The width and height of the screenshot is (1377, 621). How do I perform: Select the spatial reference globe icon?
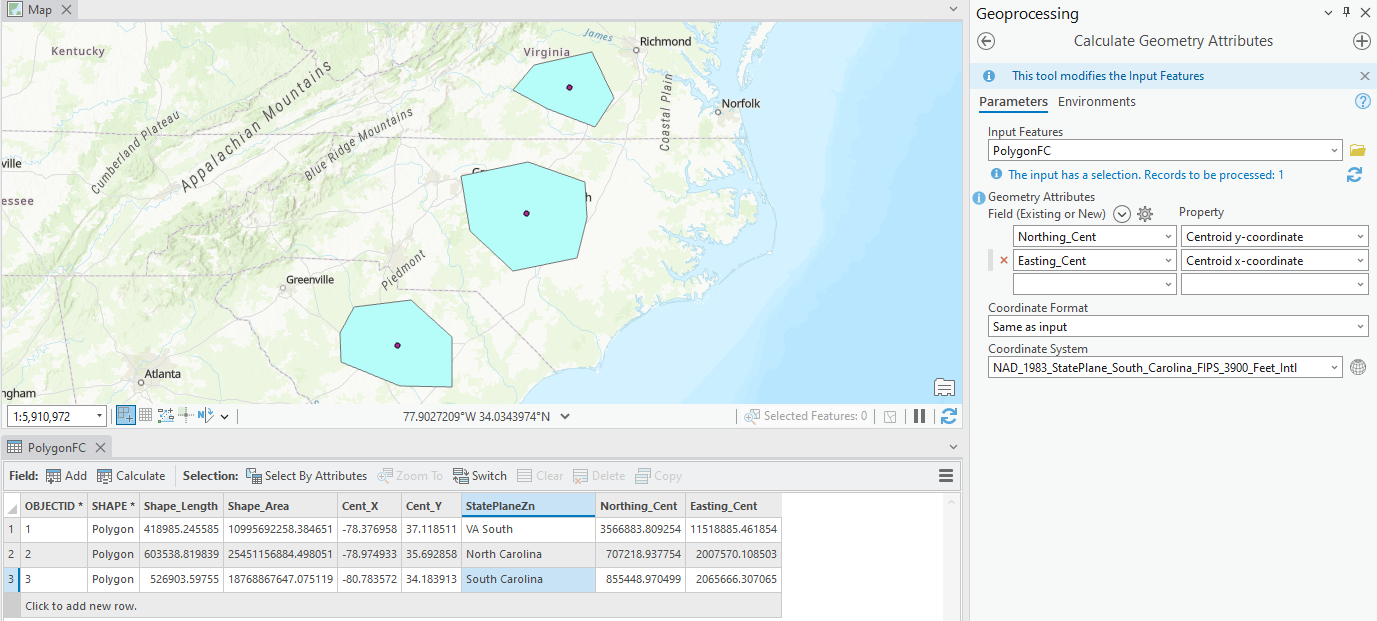click(x=1357, y=367)
